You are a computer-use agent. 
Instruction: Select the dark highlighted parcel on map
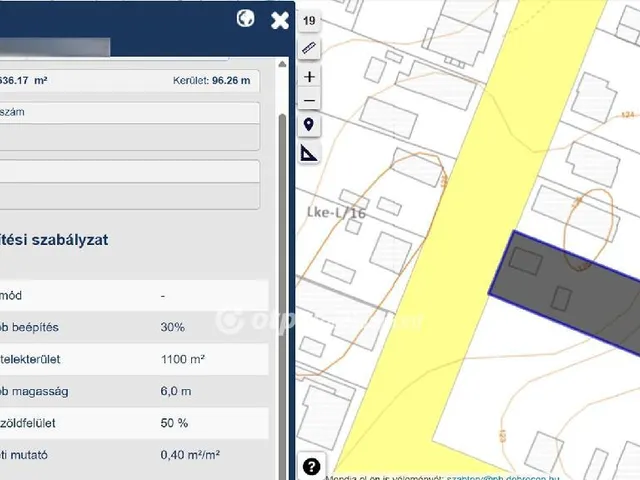tap(560, 290)
